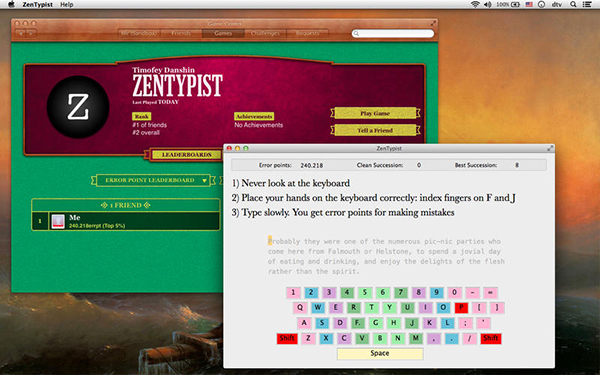Click the purple K key
Image resolution: width=600 pixels, height=375 pixels.
429,323
